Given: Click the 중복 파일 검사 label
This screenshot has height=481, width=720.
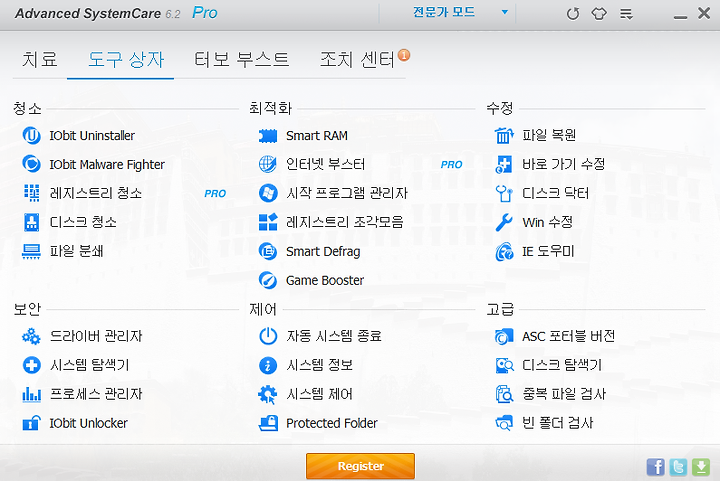Looking at the screenshot, I should pyautogui.click(x=564, y=394).
